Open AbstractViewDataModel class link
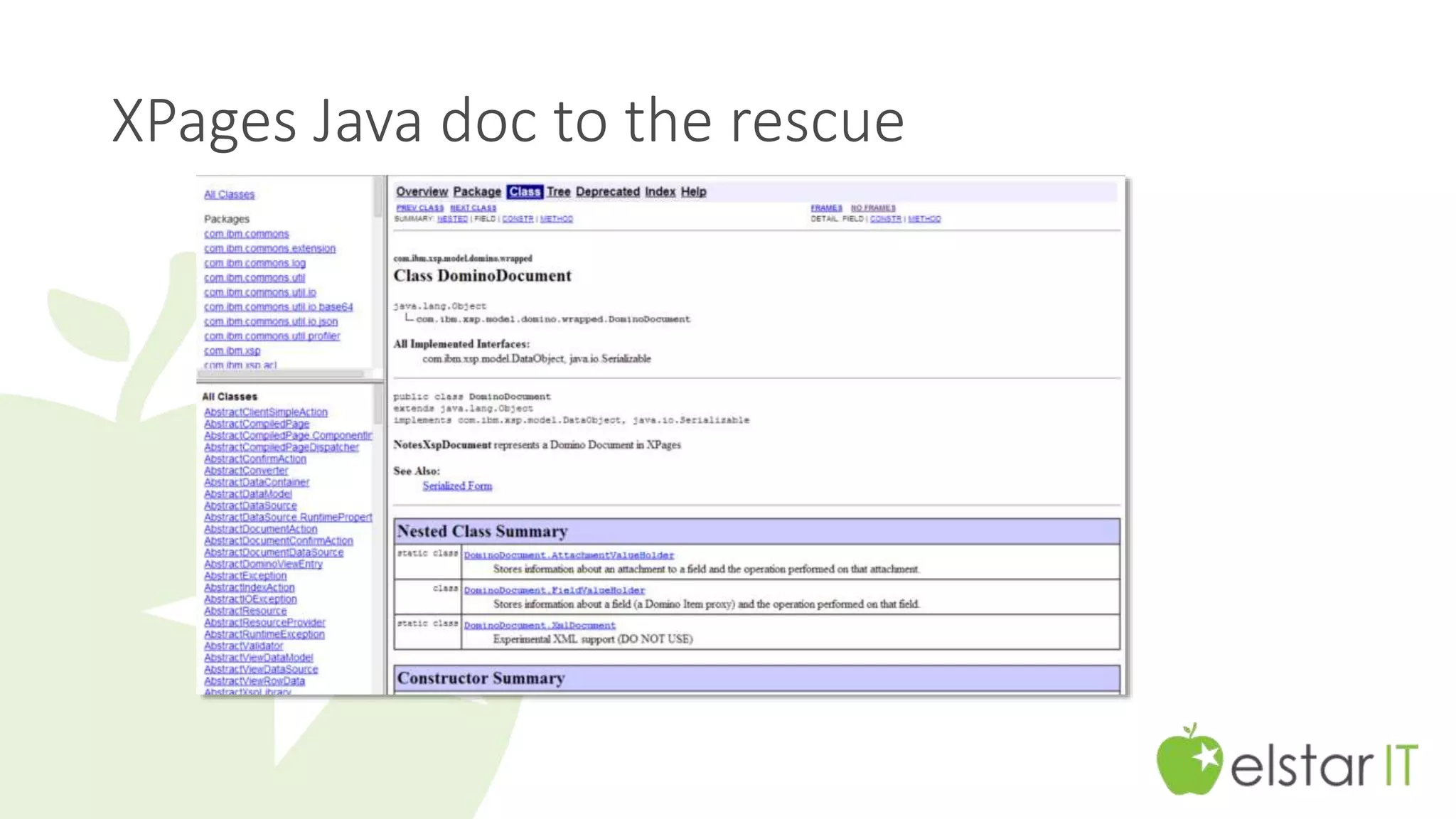1456x819 pixels. (258, 658)
